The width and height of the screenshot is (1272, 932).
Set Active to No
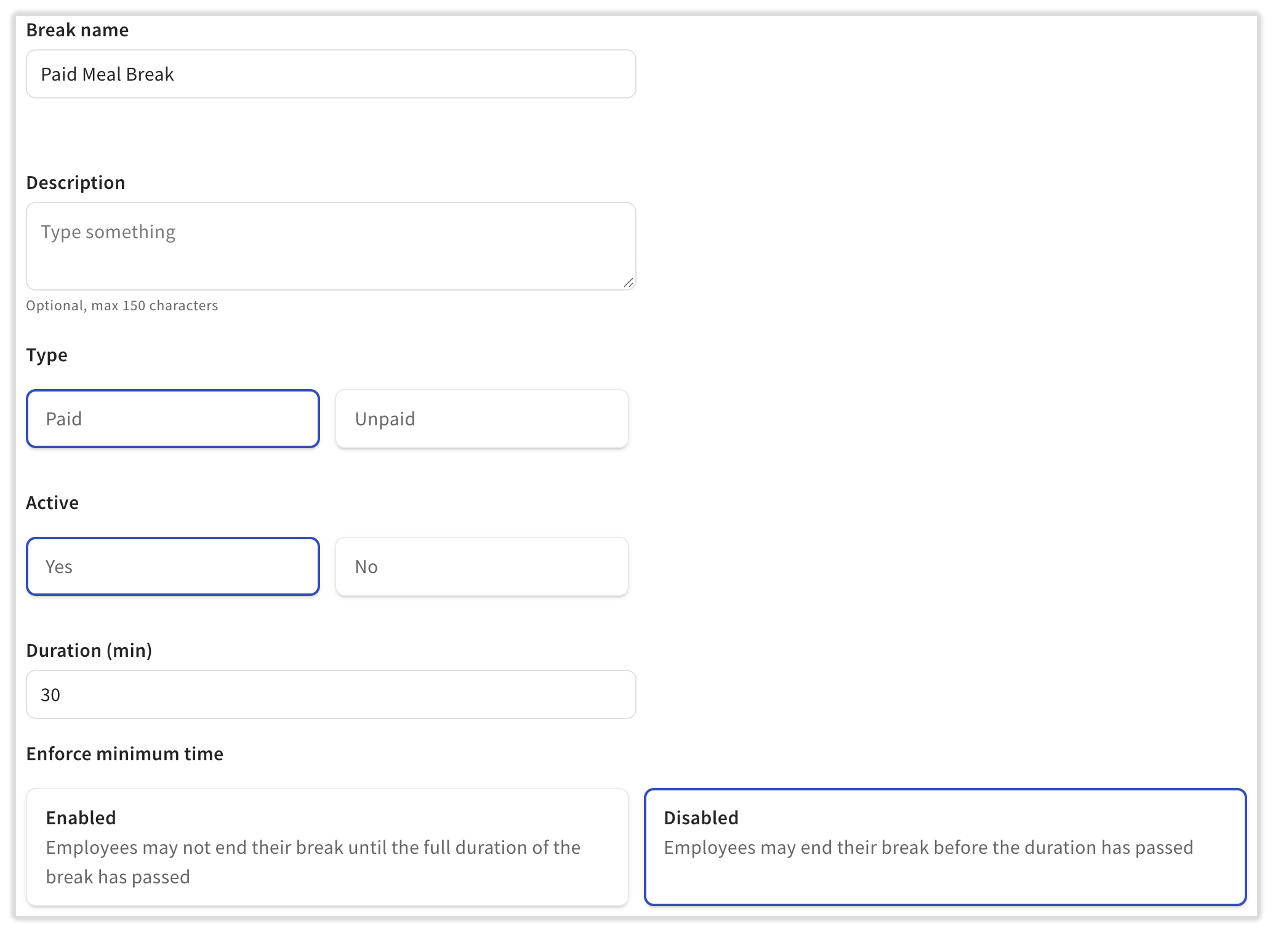[481, 566]
